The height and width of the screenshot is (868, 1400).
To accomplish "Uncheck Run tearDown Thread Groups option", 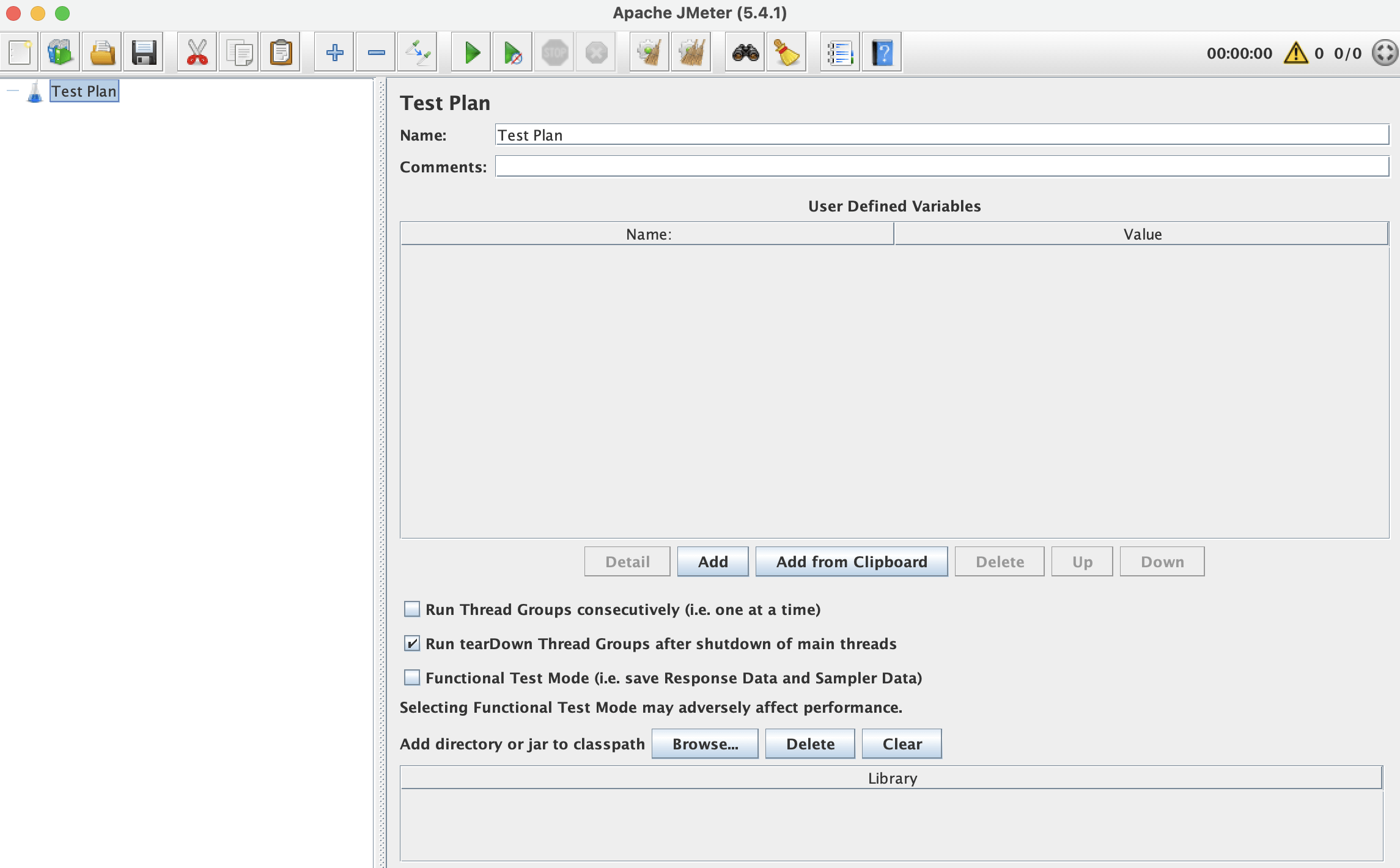I will click(412, 644).
